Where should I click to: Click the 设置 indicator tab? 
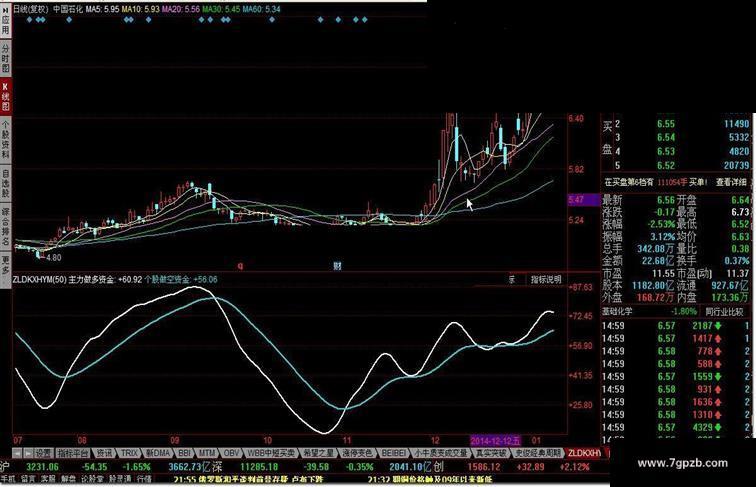pos(44,453)
